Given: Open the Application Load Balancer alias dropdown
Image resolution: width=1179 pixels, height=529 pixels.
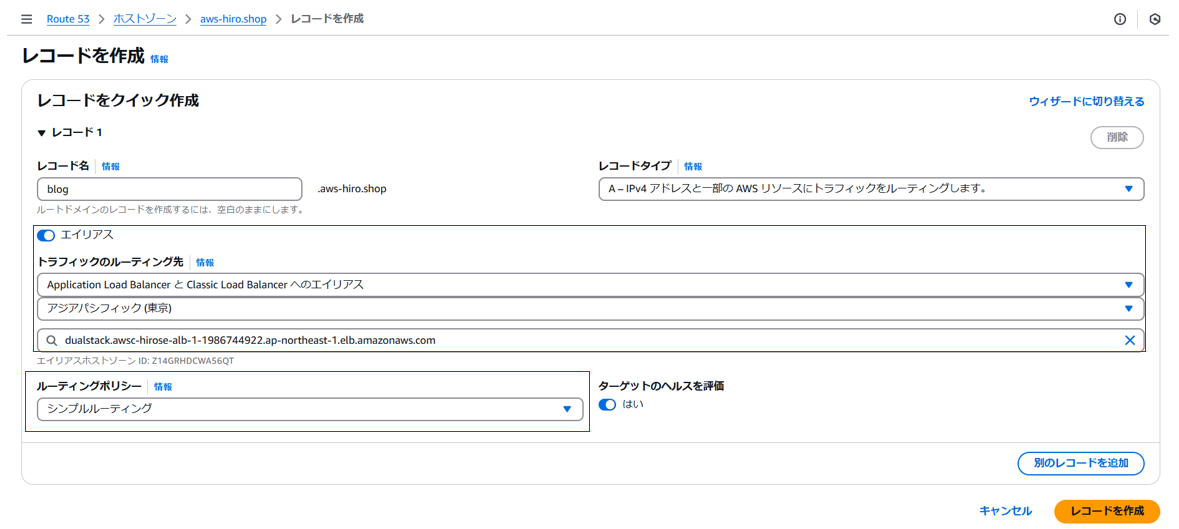Looking at the screenshot, I should 590,285.
